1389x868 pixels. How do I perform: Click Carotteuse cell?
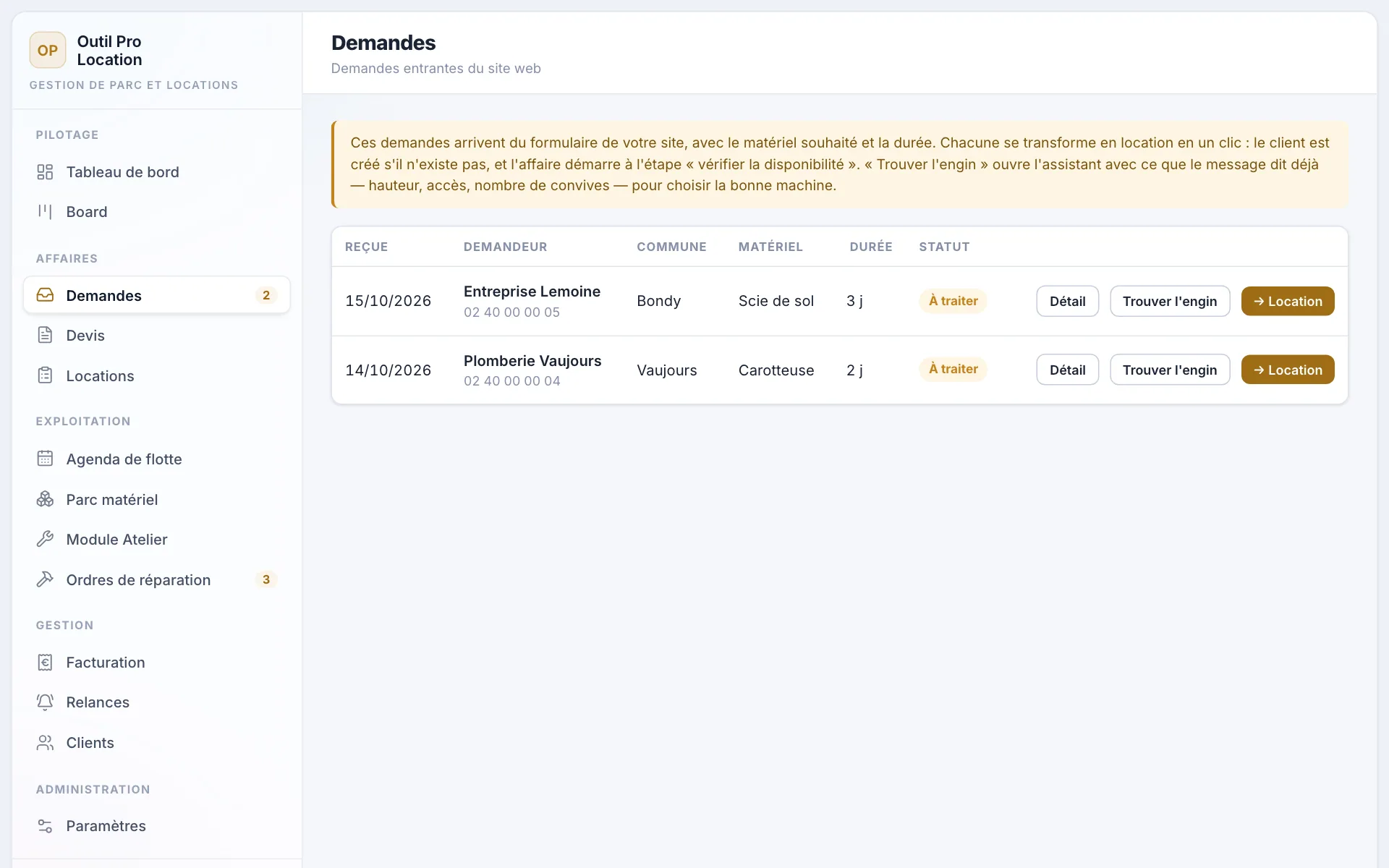(776, 370)
